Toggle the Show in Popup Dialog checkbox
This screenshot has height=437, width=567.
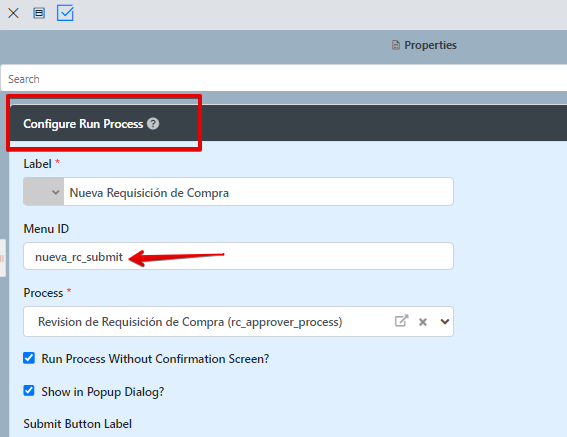coord(29,391)
